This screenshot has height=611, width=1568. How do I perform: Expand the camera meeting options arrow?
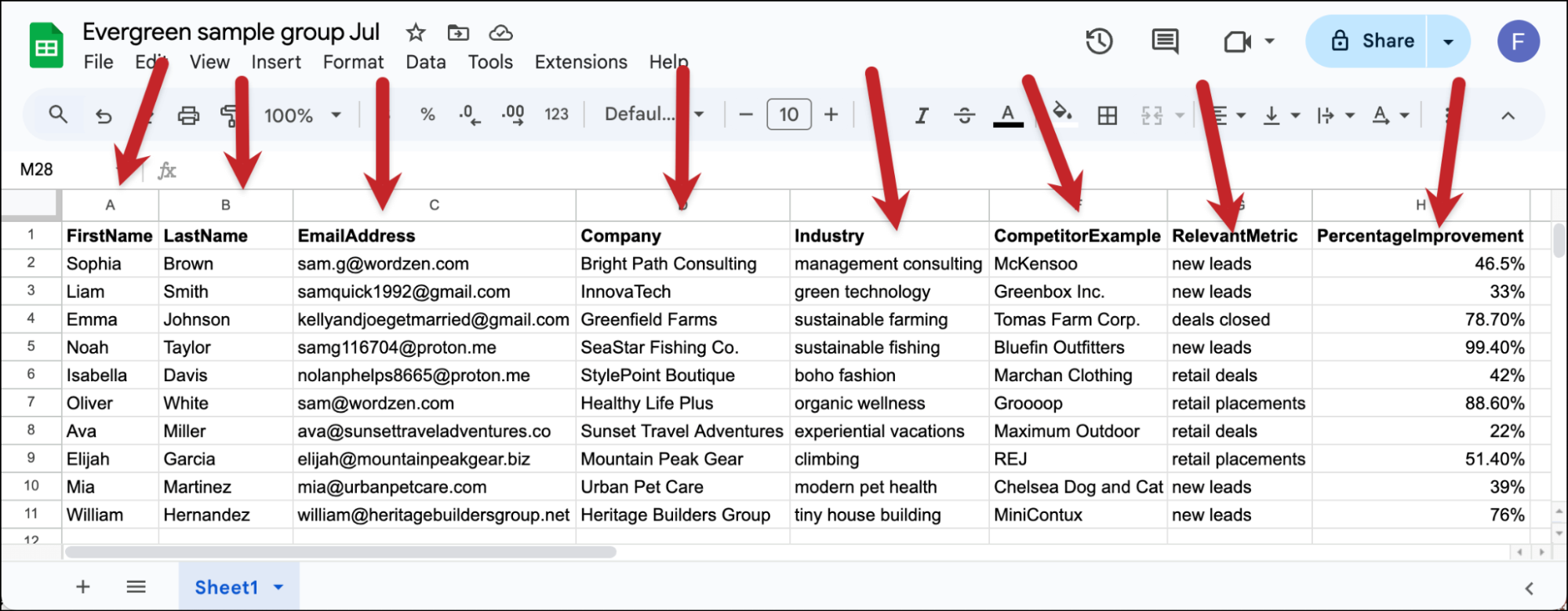pos(1269,42)
